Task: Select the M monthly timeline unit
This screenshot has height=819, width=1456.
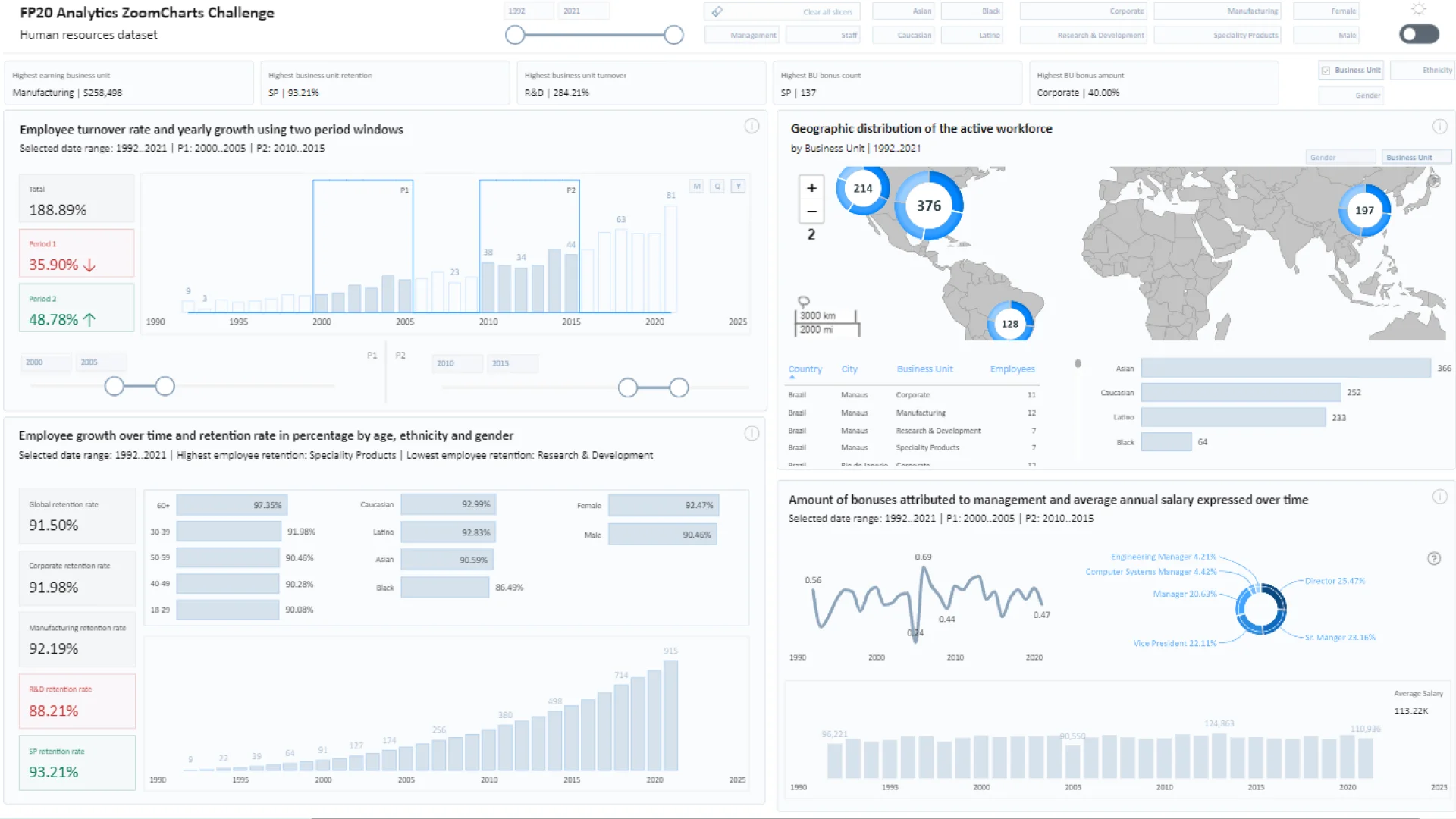Action: coord(697,186)
